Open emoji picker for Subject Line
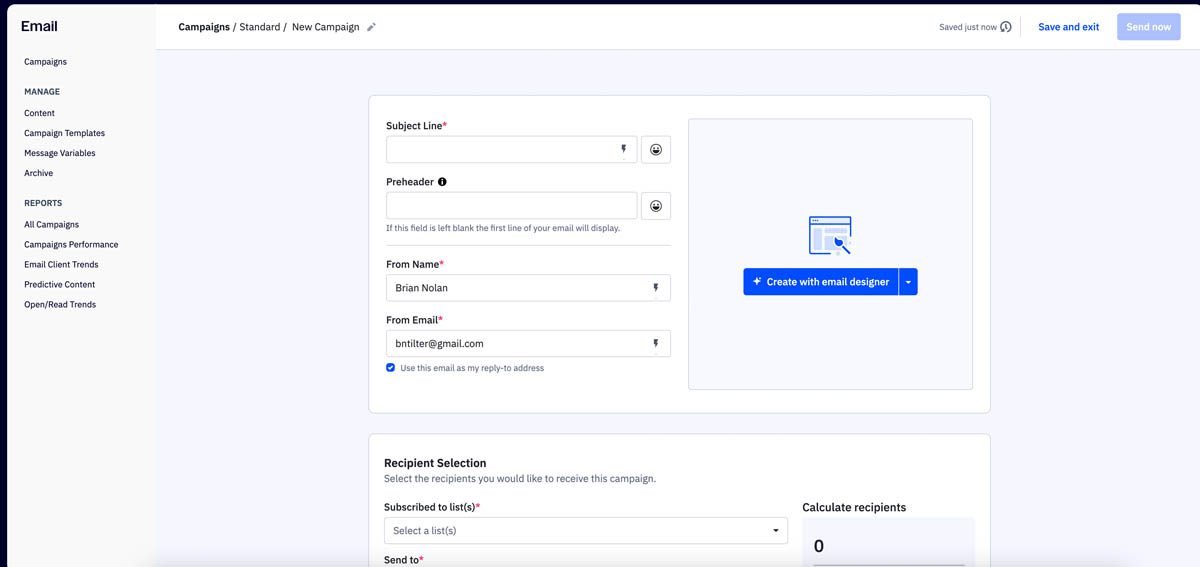1200x567 pixels. [656, 150]
